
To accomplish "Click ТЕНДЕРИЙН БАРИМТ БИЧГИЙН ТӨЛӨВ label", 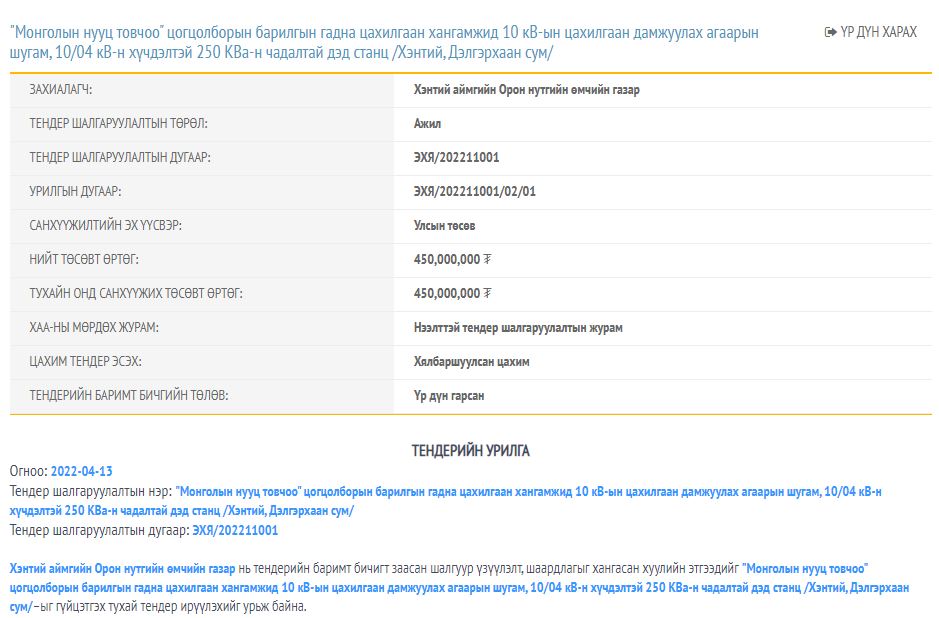I will (129, 395).
